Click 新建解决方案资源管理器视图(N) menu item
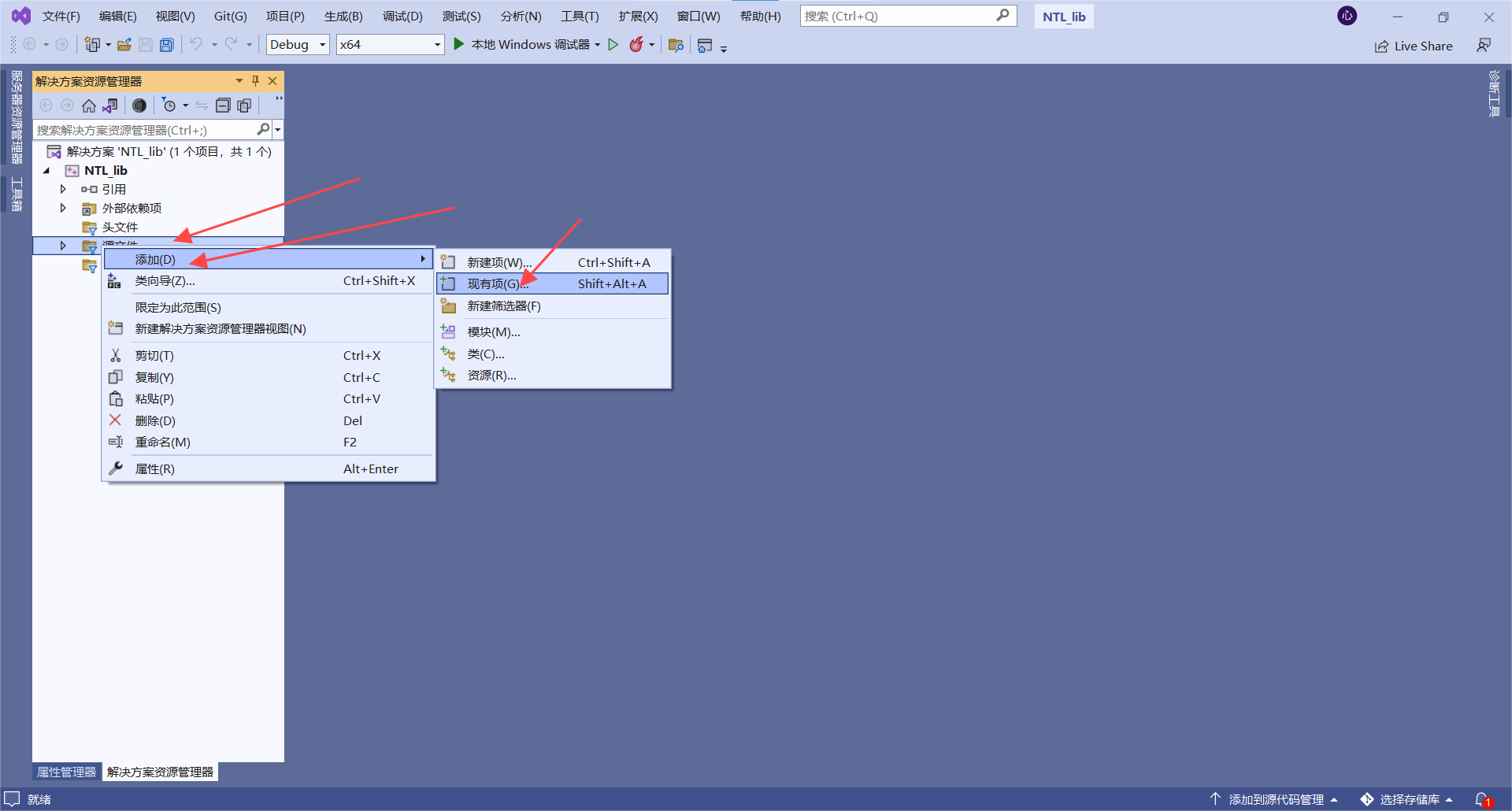1512x811 pixels. tap(269, 328)
